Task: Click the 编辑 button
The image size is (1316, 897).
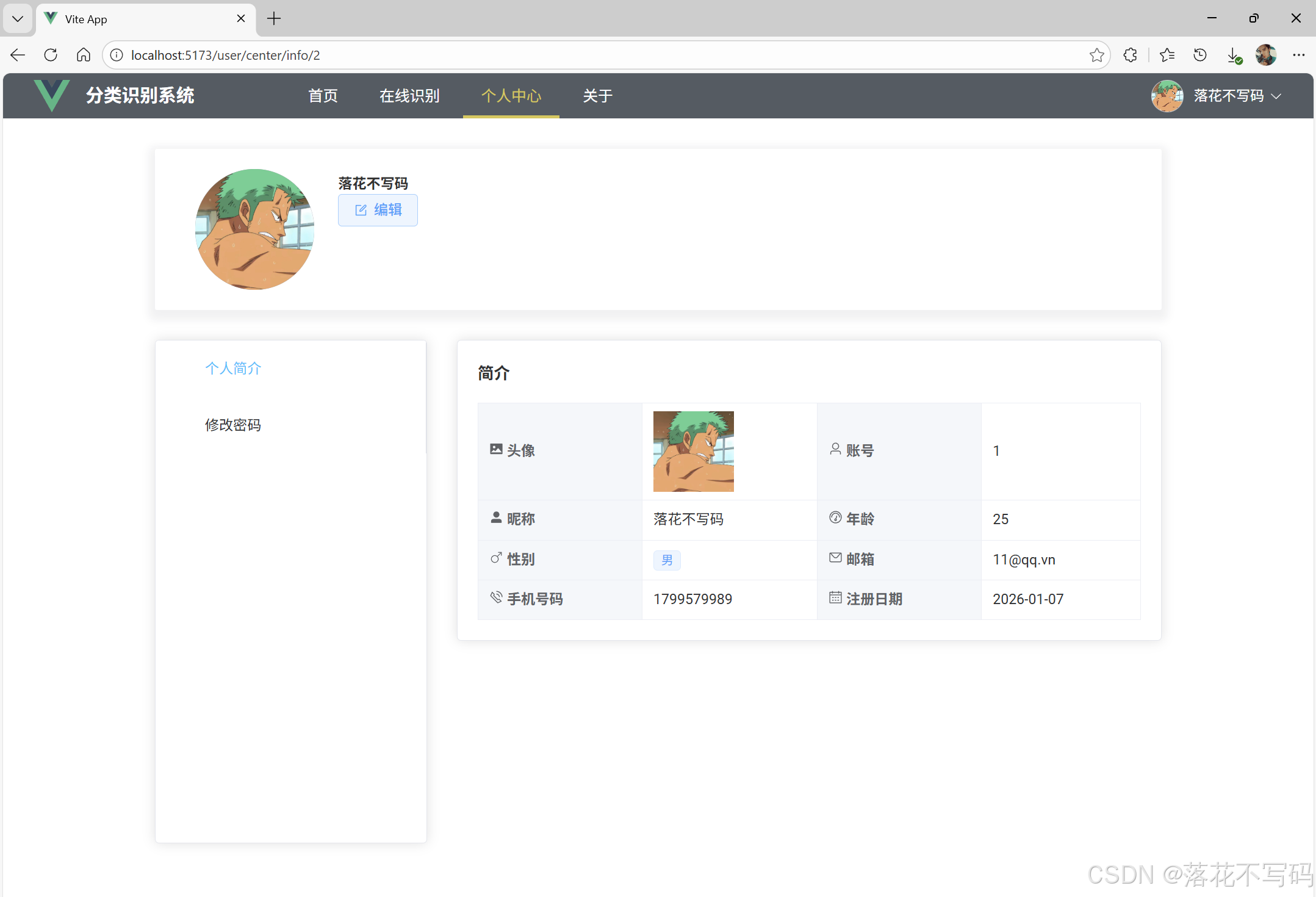Action: click(378, 210)
